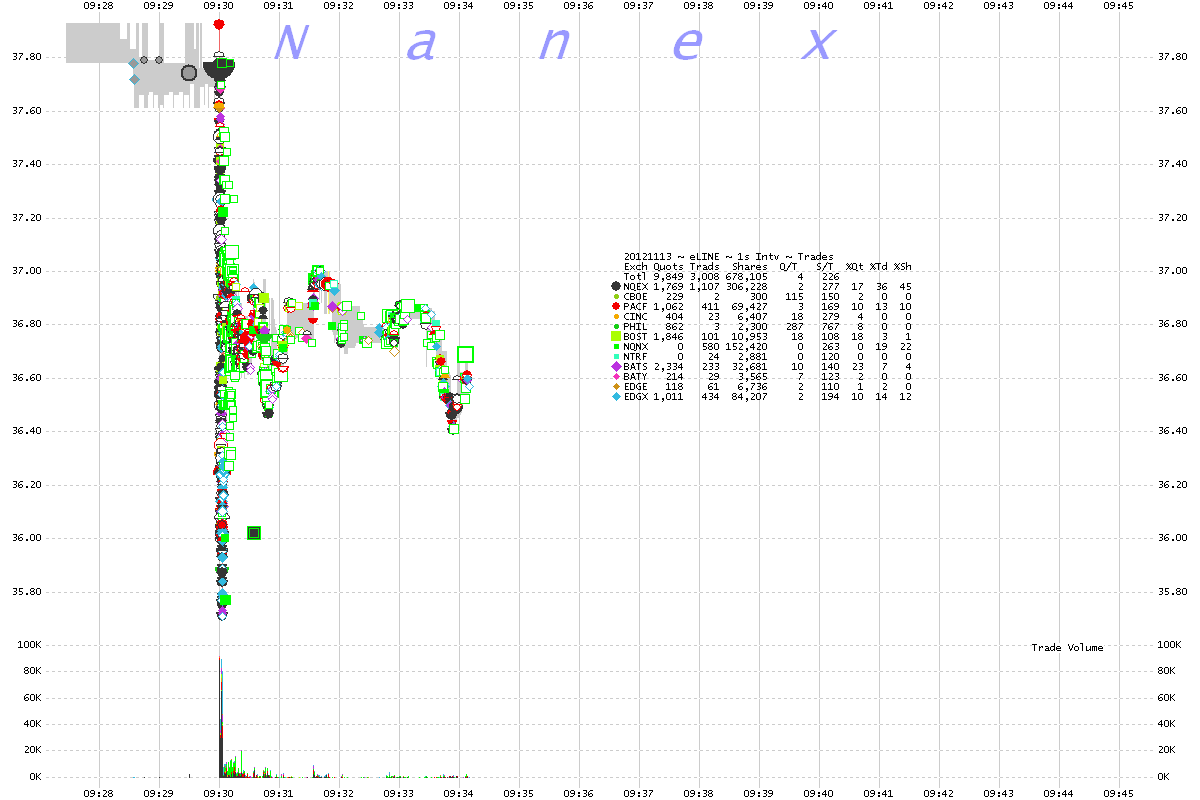Click the 'BATS' exchange label
The image size is (1200, 800).
coord(636,366)
